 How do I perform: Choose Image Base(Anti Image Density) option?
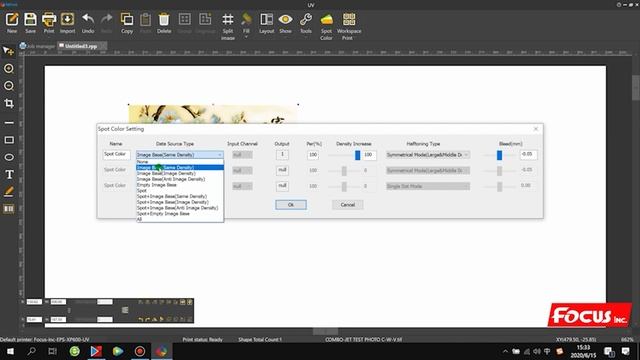coord(180,179)
